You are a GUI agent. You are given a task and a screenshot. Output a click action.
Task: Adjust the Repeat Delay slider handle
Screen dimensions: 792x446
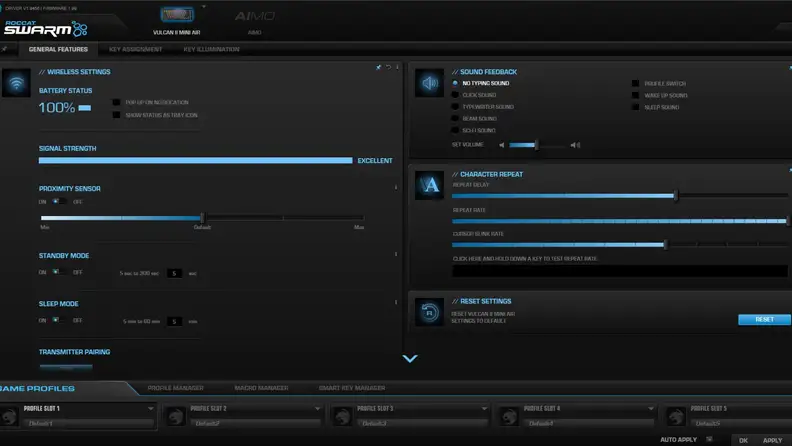[676, 195]
